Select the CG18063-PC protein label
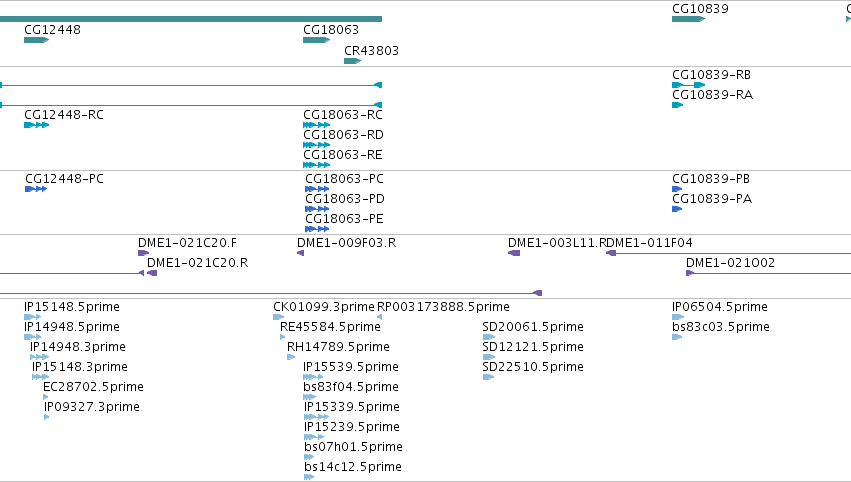 (x=344, y=179)
